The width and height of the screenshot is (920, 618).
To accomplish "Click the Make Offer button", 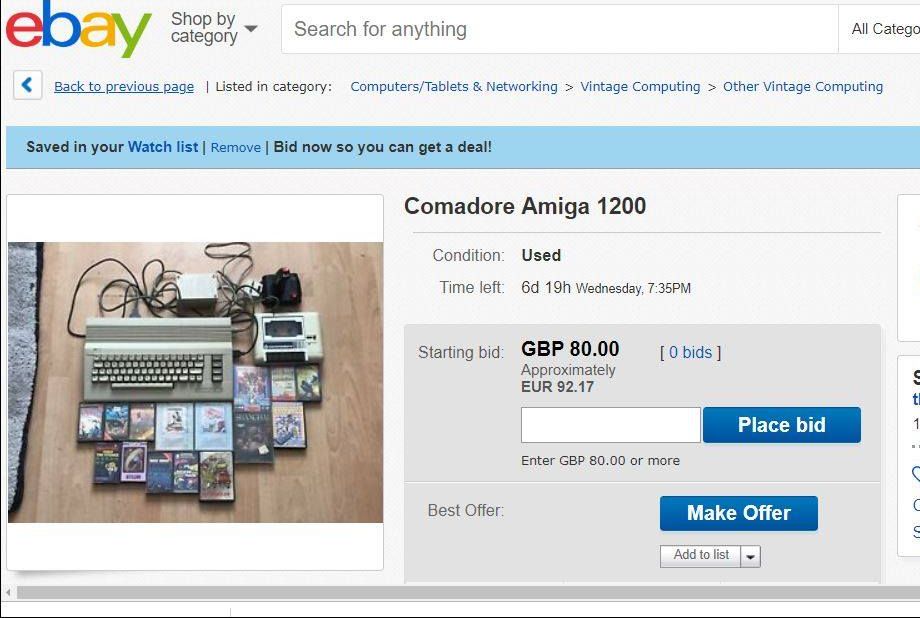I will (x=739, y=513).
